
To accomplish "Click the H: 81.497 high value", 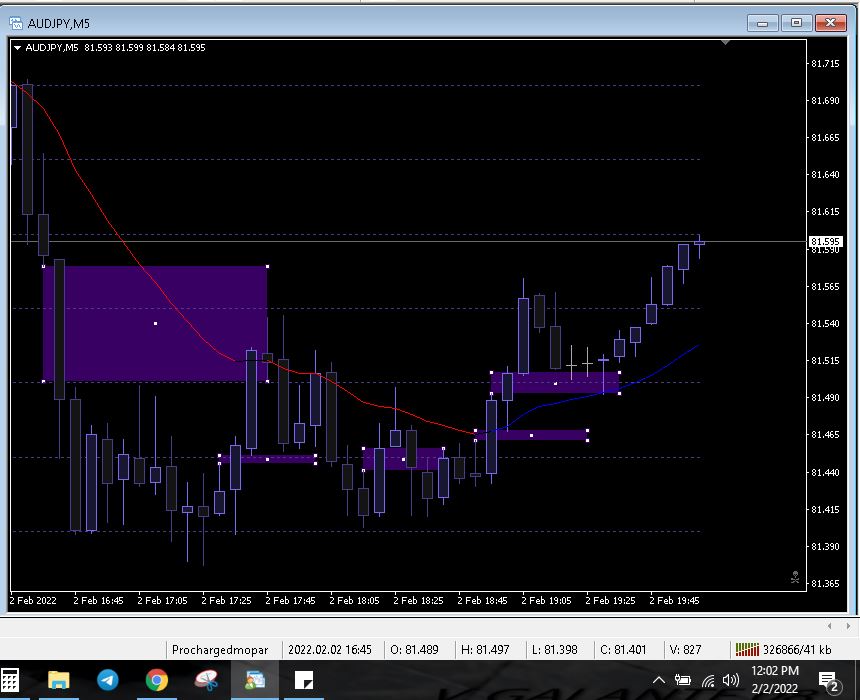I will point(485,650).
